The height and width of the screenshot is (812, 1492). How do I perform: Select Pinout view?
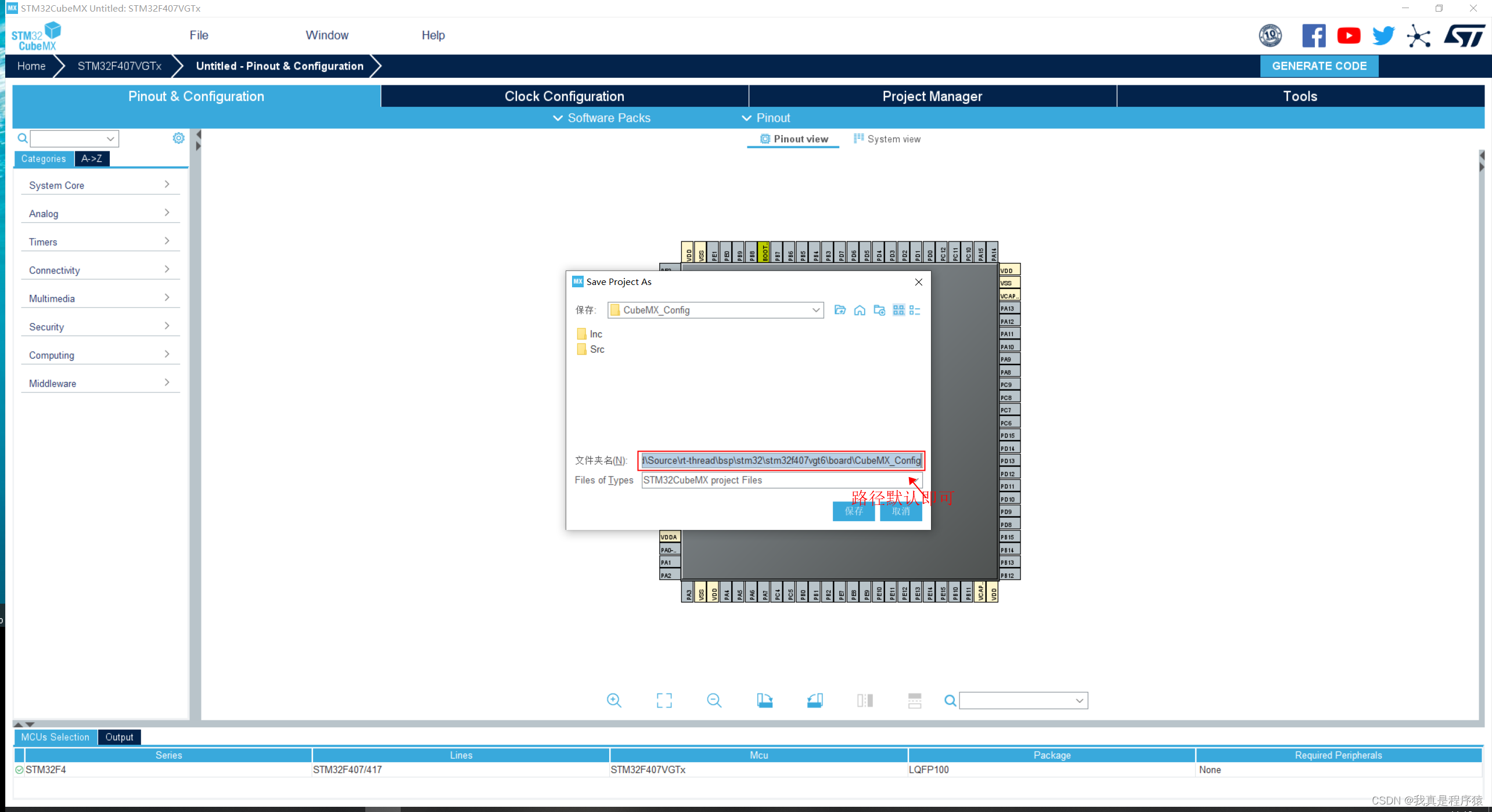pos(794,139)
